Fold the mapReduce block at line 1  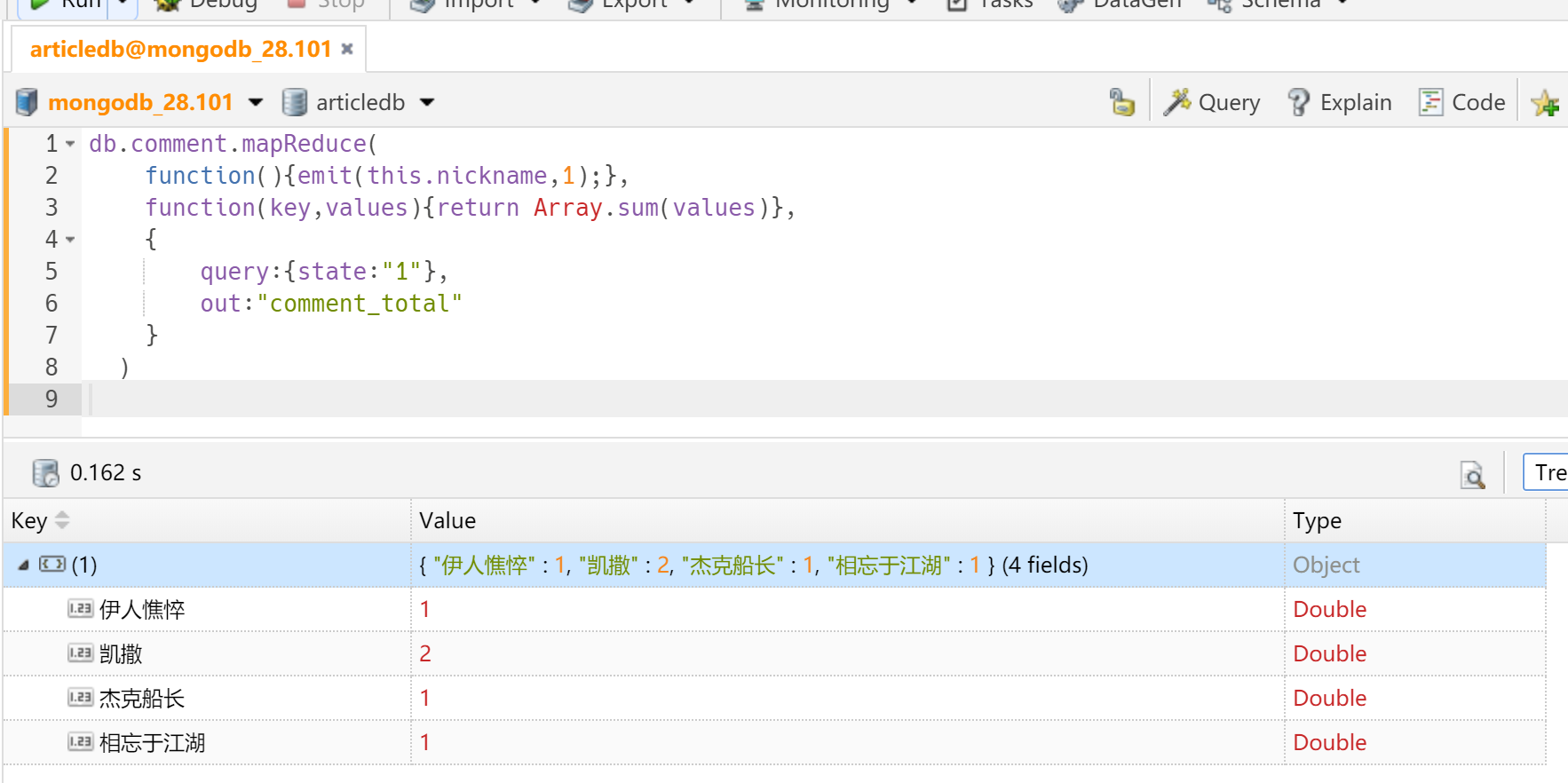coord(70,144)
